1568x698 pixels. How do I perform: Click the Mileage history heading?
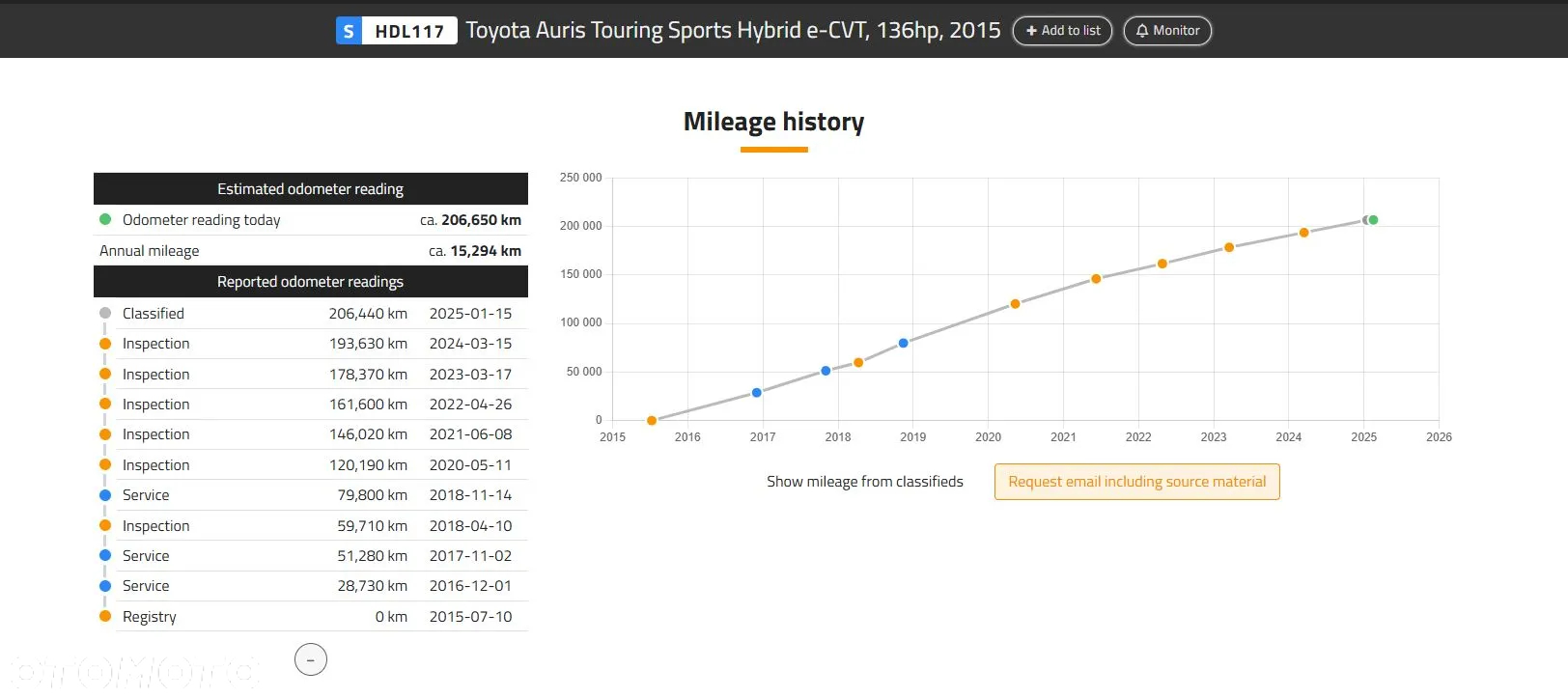tap(773, 122)
